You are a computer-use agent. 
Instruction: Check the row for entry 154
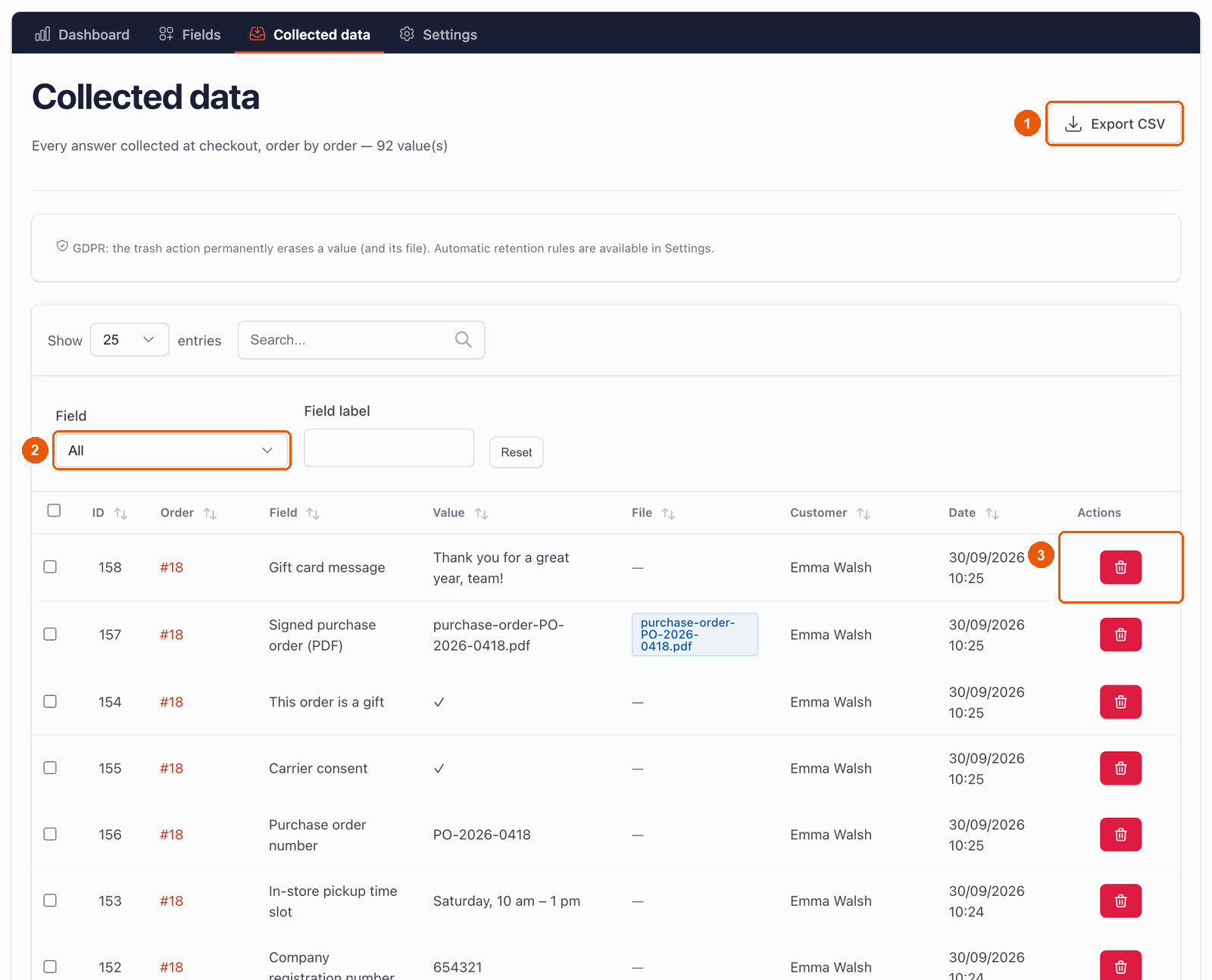(50, 701)
